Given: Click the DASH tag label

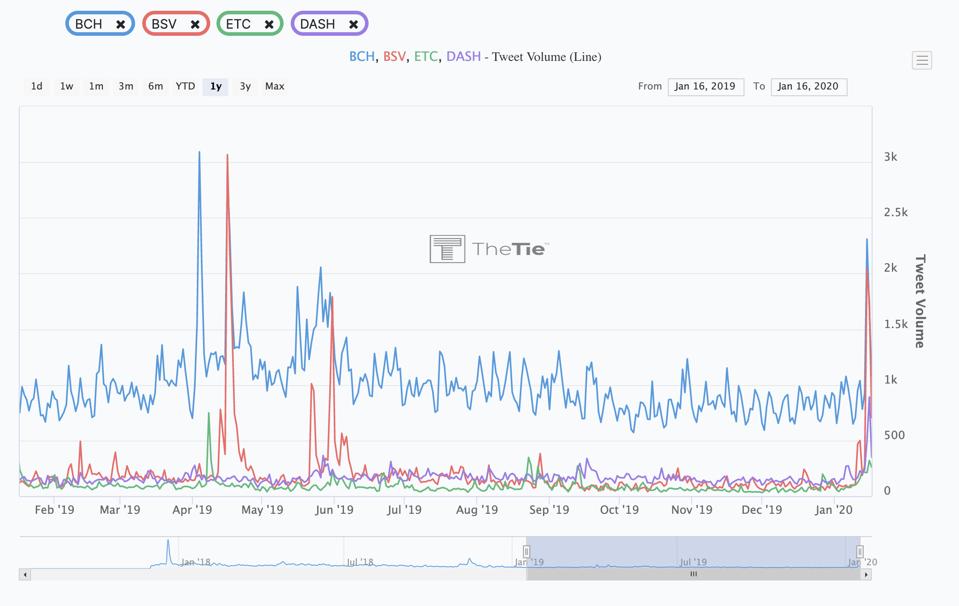Looking at the screenshot, I should pos(317,24).
